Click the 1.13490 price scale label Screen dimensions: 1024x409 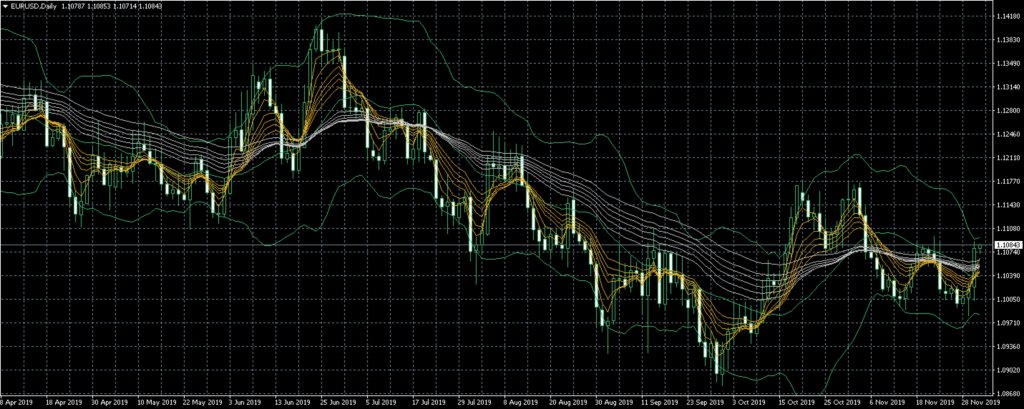(1009, 64)
